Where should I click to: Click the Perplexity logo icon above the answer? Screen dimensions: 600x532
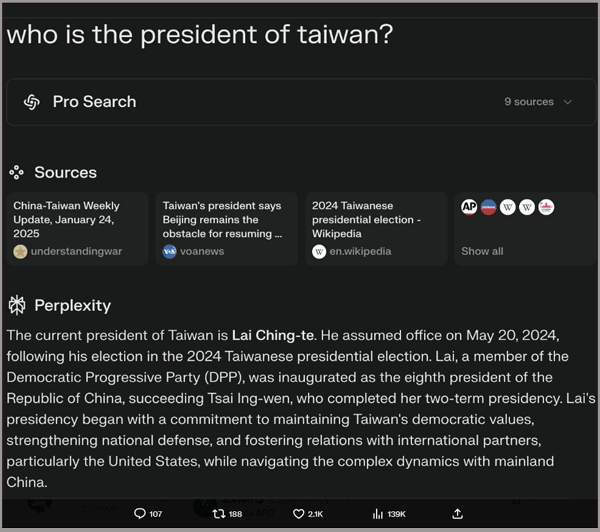pos(17,305)
